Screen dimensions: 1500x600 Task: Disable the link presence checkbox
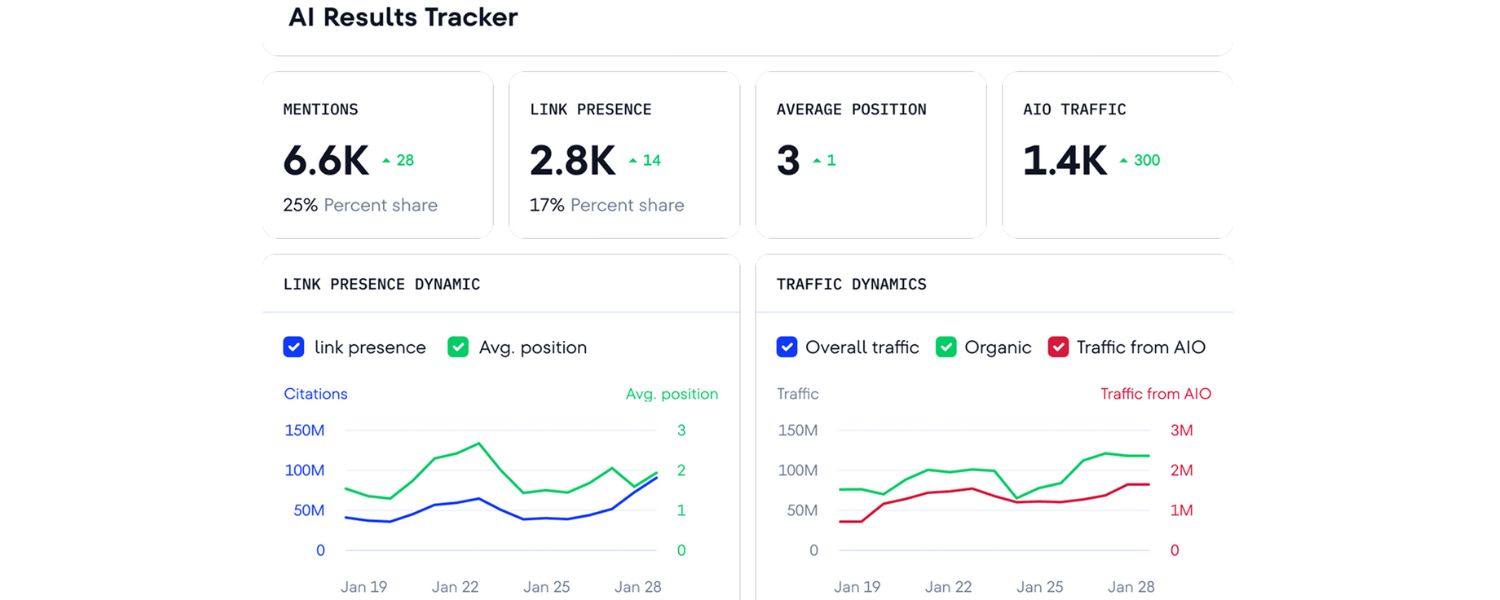[293, 347]
